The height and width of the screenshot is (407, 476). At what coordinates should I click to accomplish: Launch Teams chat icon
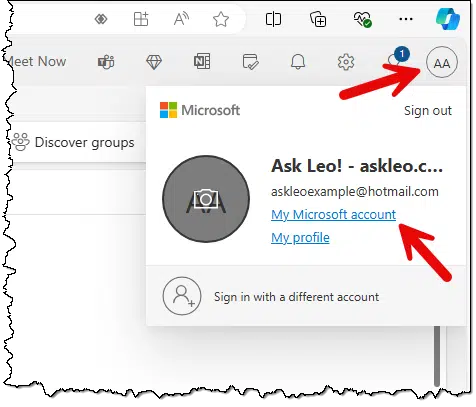(x=106, y=62)
